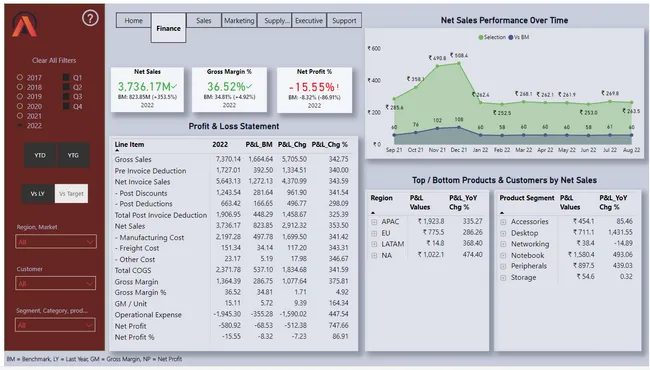
Task: Click the orange AtliQ logo
Action: (24, 24)
